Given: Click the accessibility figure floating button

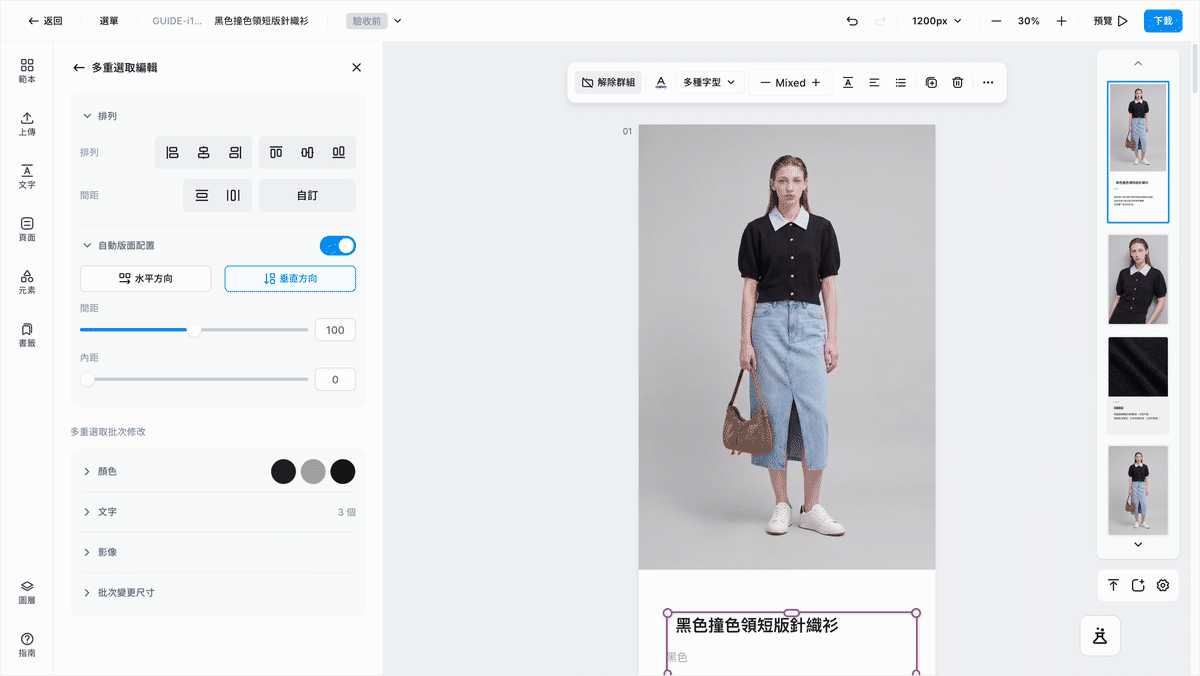Looking at the screenshot, I should (1100, 635).
